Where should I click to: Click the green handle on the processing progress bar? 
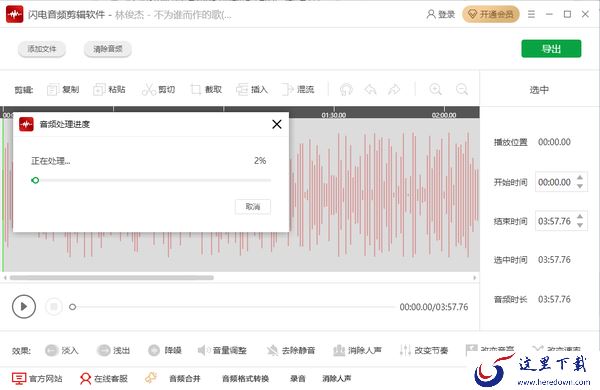(x=35, y=180)
